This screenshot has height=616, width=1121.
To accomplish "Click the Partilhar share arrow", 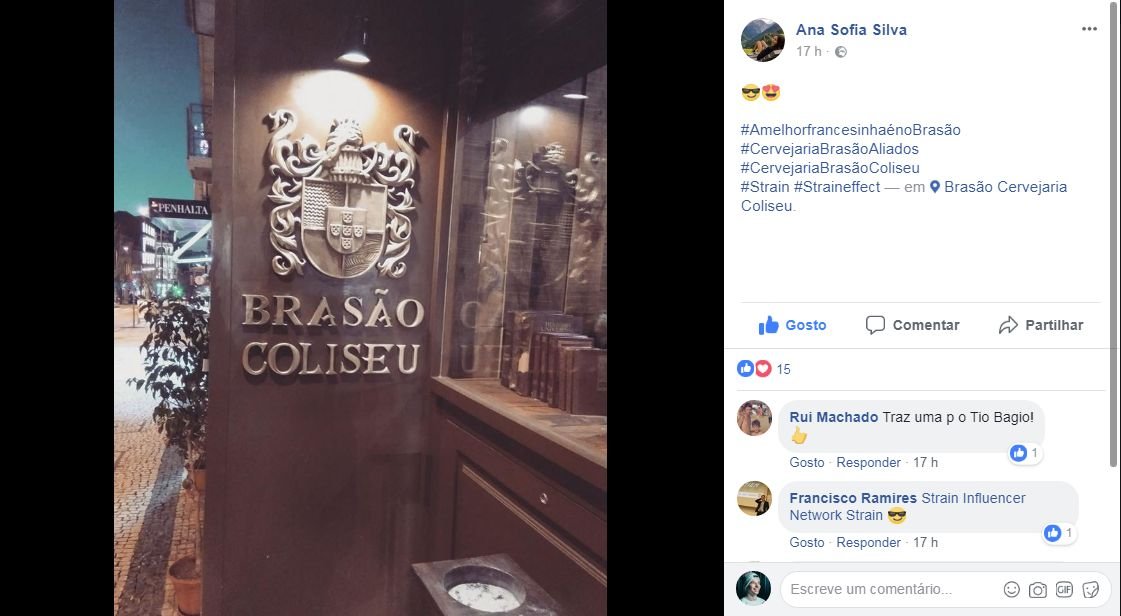I will click(1008, 325).
